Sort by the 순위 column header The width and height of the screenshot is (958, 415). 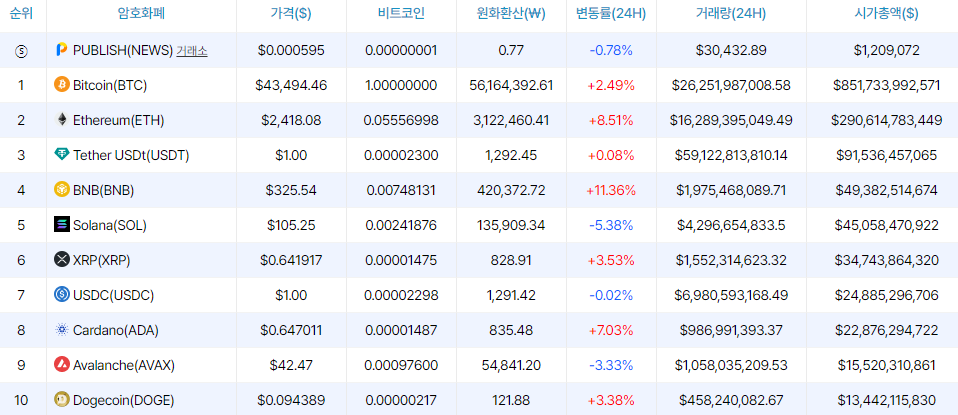click(x=21, y=14)
